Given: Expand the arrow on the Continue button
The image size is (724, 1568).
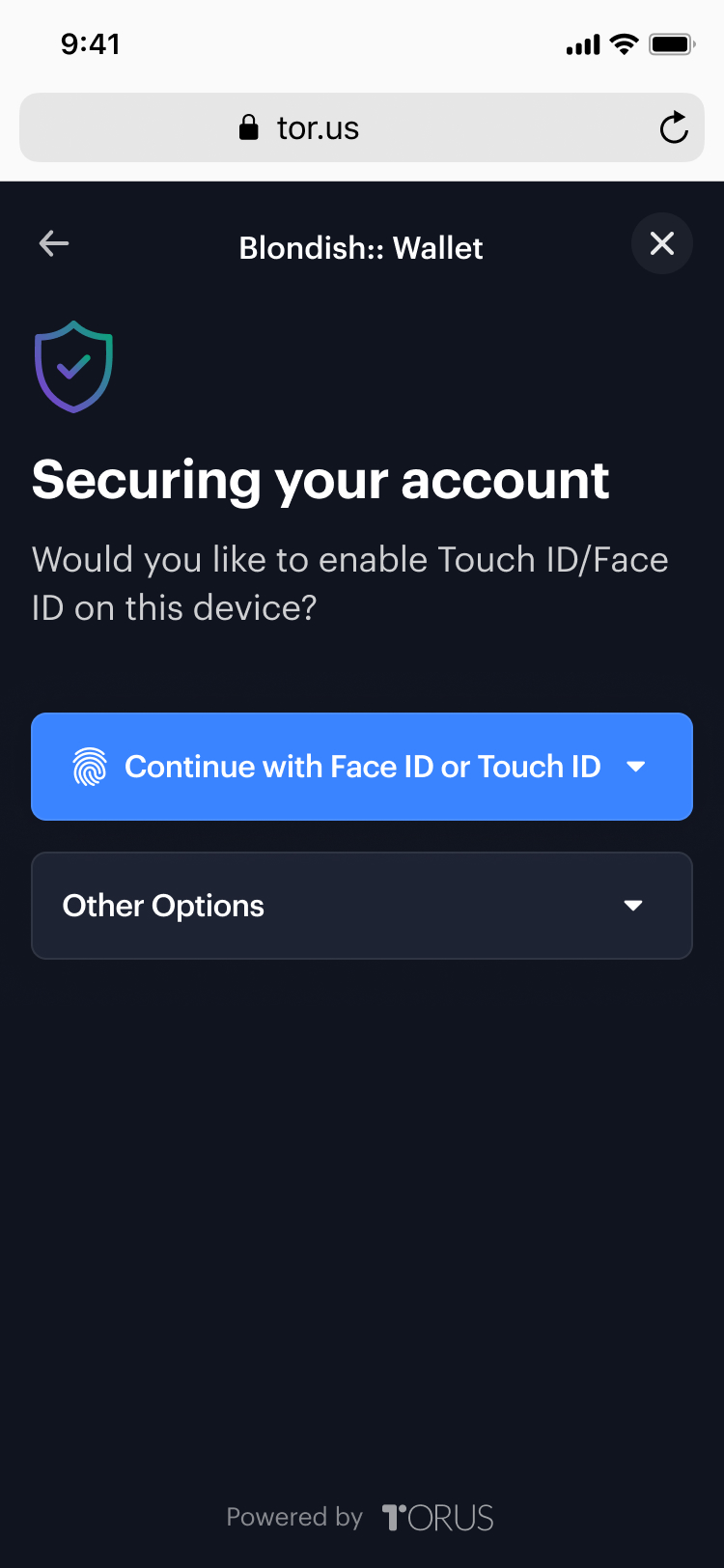Looking at the screenshot, I should pyautogui.click(x=635, y=767).
